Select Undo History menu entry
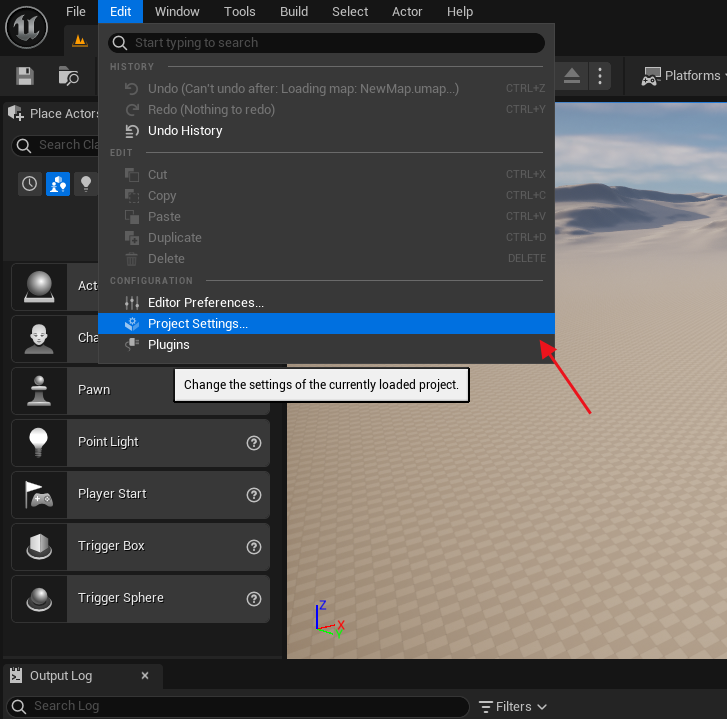727x719 pixels. click(185, 131)
